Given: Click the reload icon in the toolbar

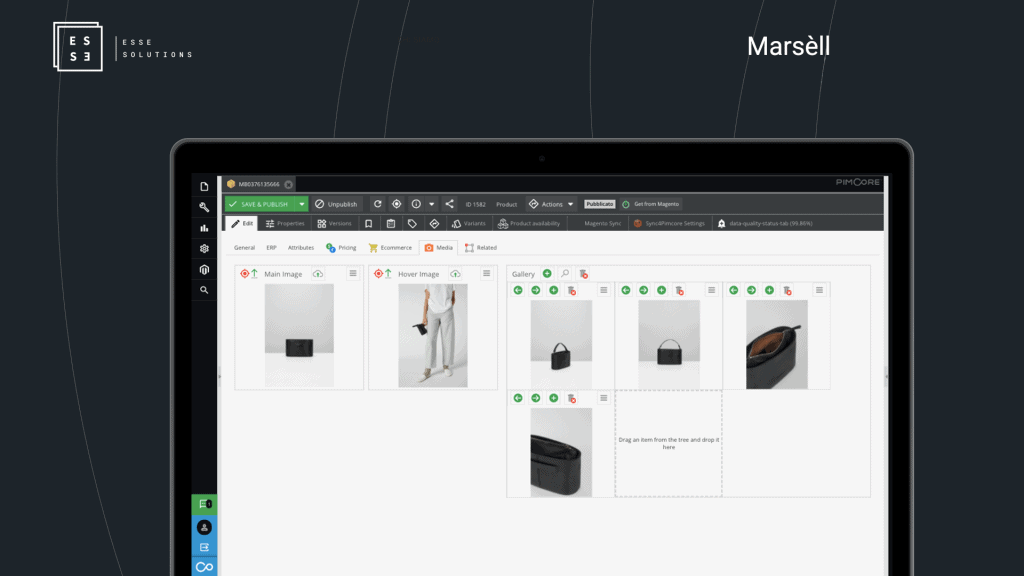Looking at the screenshot, I should pyautogui.click(x=377, y=204).
